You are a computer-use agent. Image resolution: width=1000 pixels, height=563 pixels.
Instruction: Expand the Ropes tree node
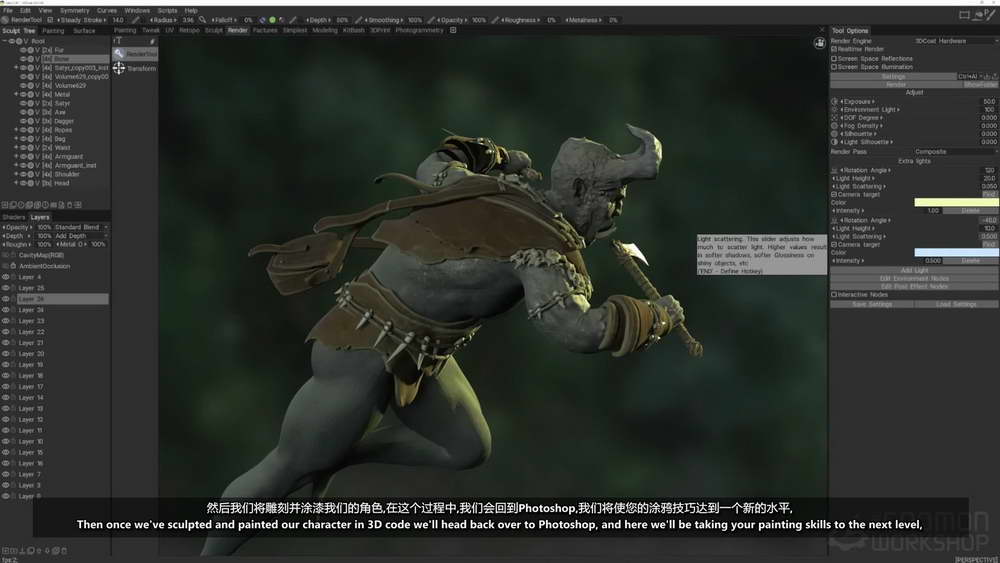click(x=16, y=130)
